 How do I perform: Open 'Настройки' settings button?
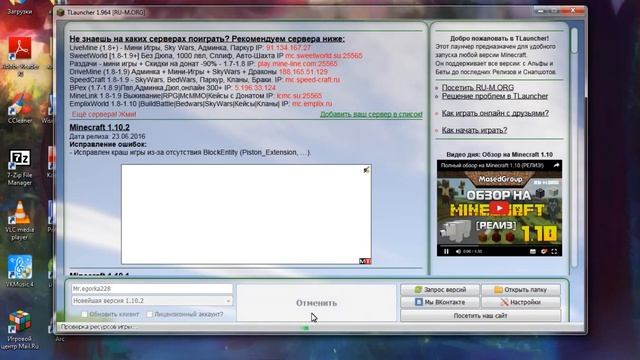click(x=521, y=302)
